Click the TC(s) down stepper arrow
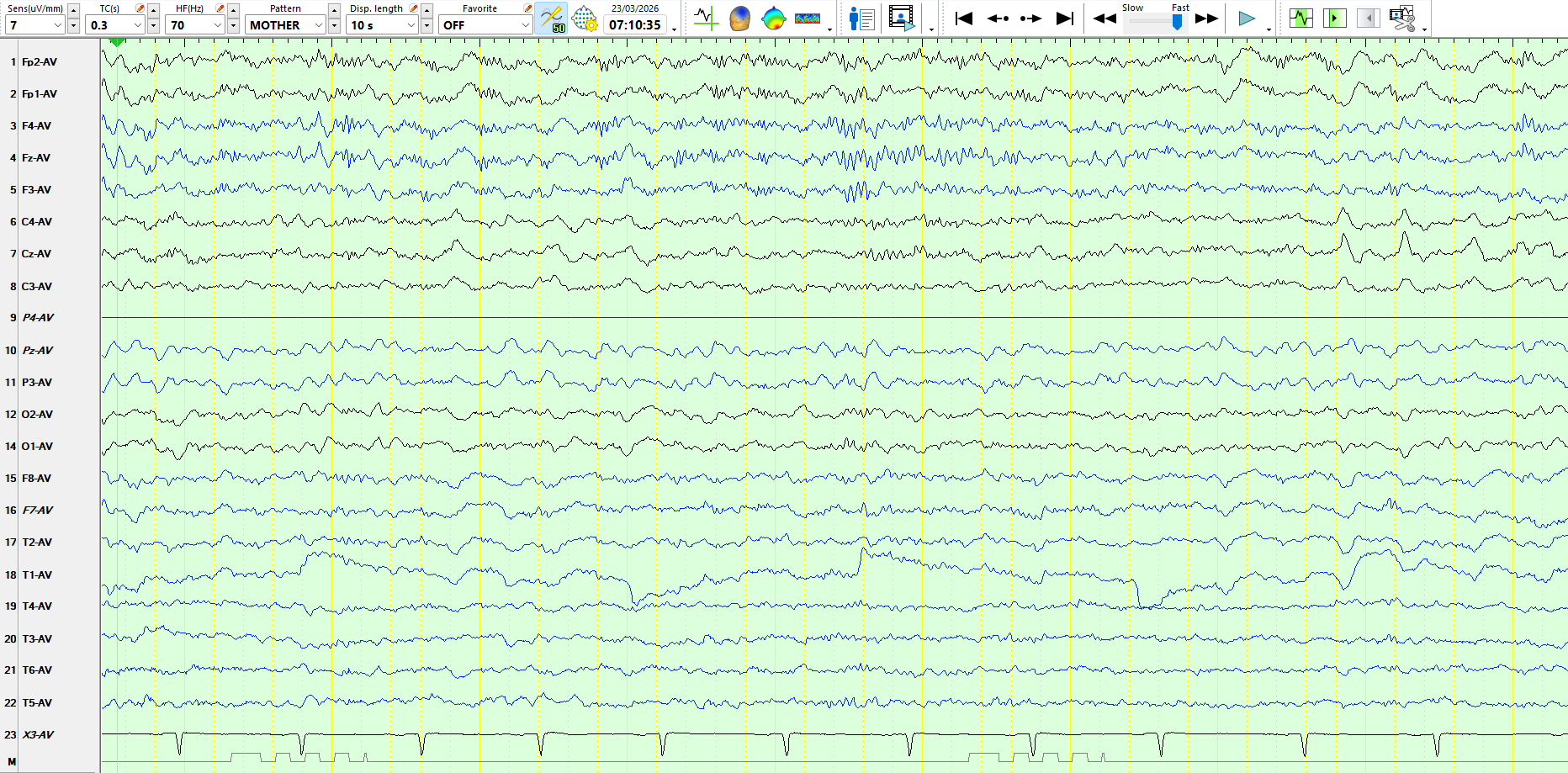 point(153,26)
